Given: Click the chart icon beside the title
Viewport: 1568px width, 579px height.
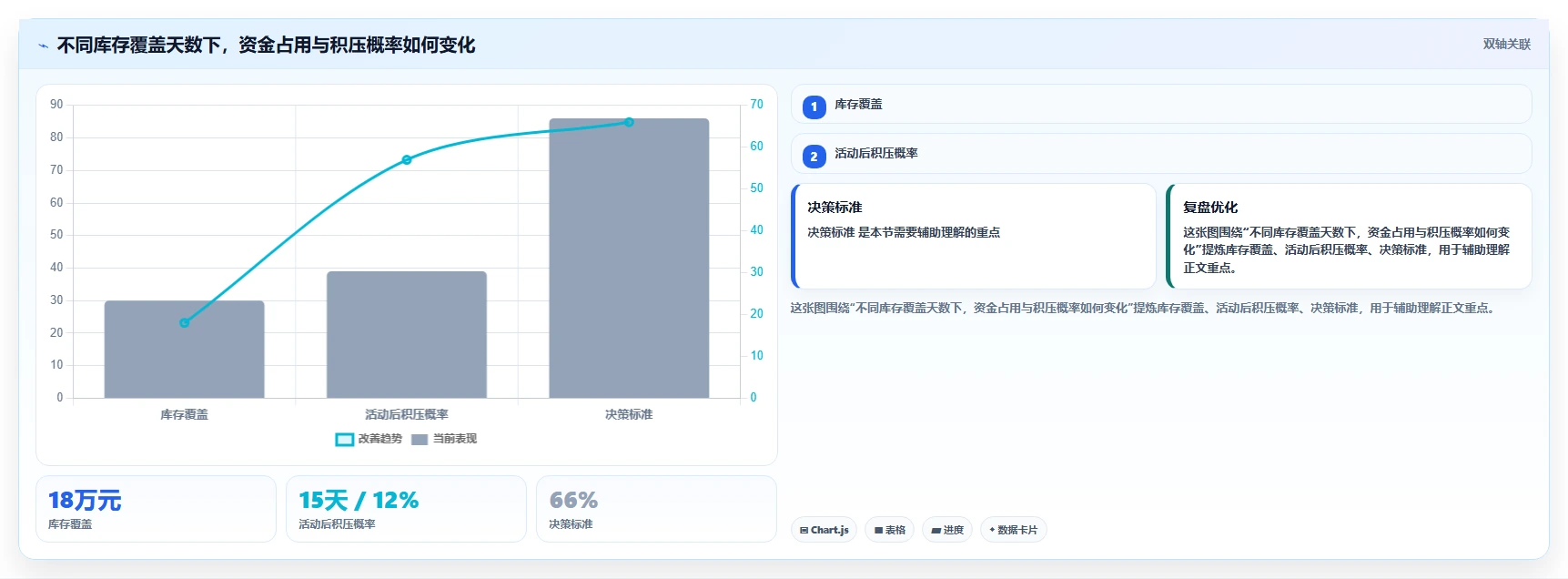Looking at the screenshot, I should [x=43, y=46].
